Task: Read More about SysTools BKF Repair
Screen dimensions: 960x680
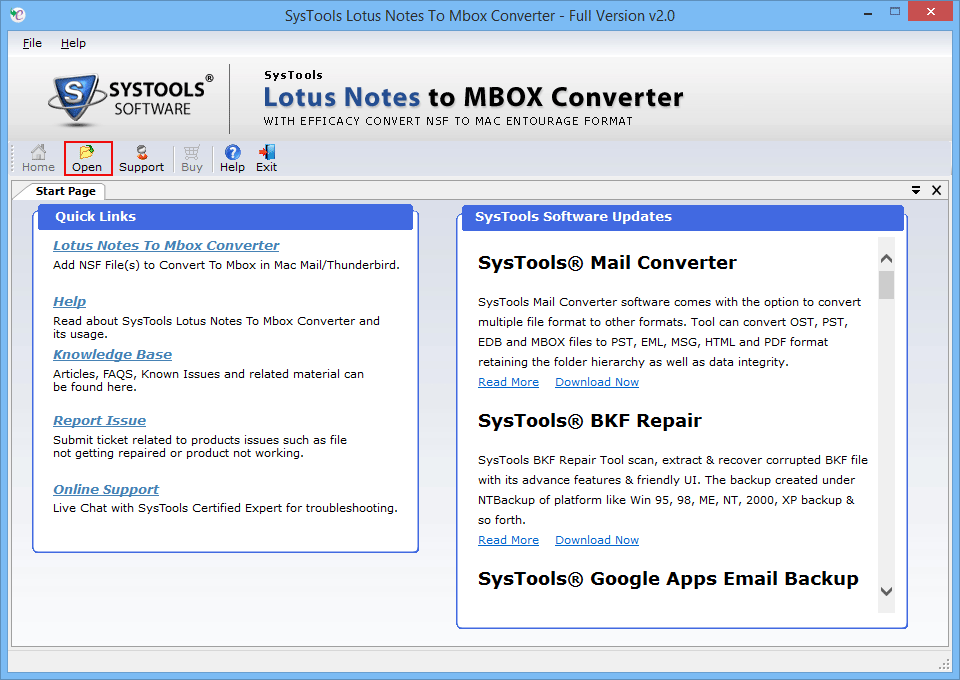Action: coord(508,540)
